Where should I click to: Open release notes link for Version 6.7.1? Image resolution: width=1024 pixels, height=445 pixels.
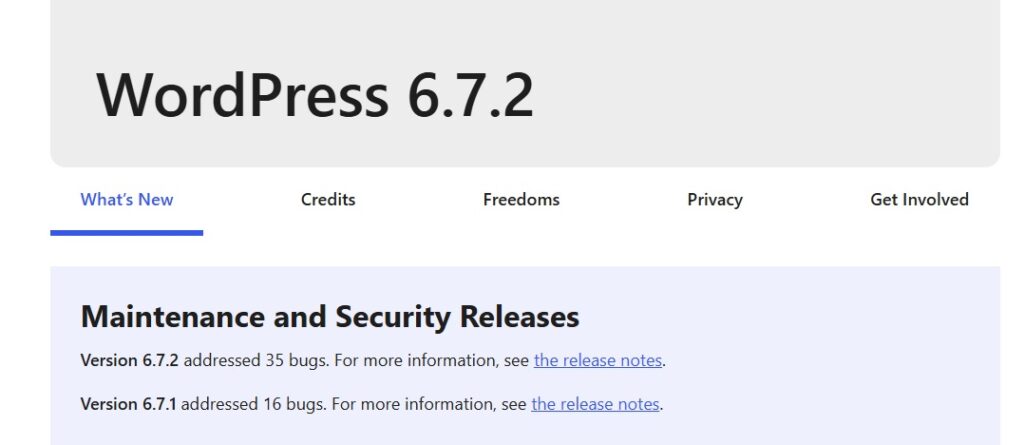coord(595,405)
